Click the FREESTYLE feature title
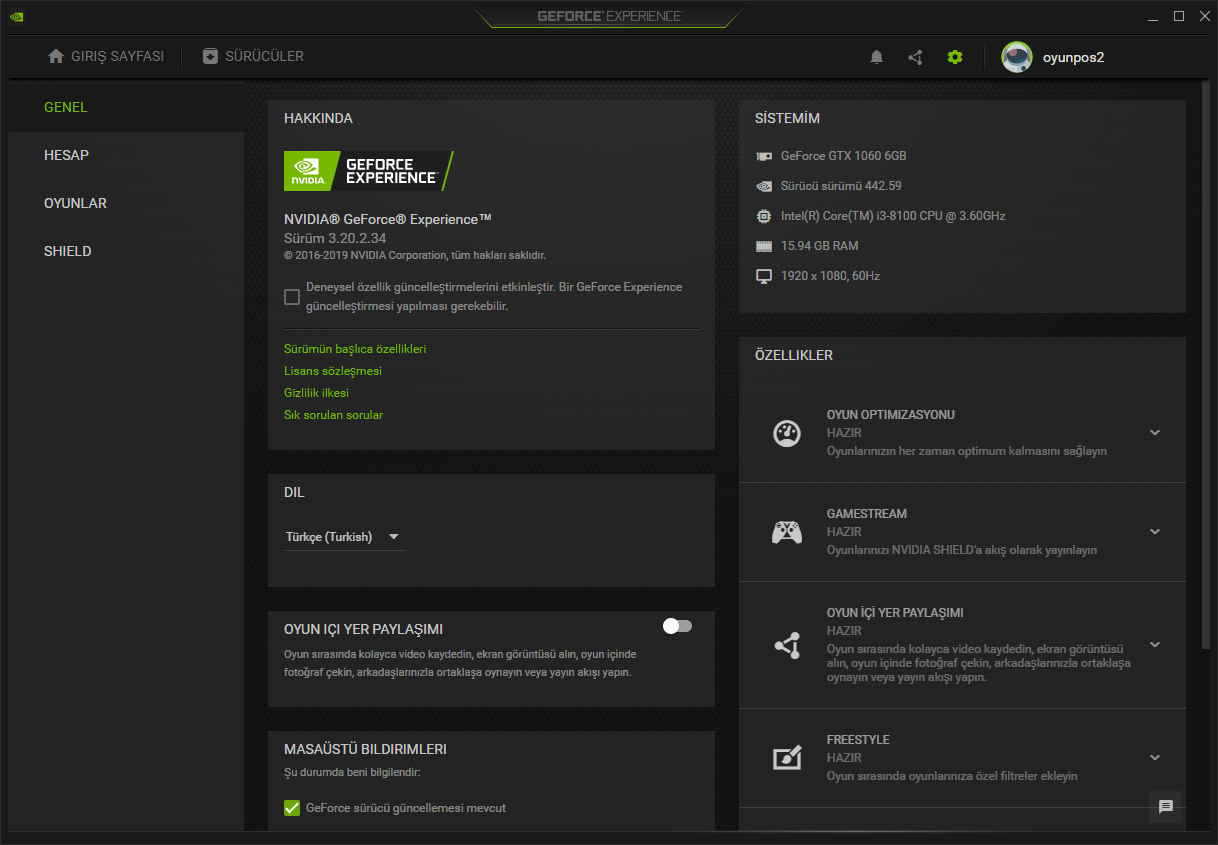 858,740
